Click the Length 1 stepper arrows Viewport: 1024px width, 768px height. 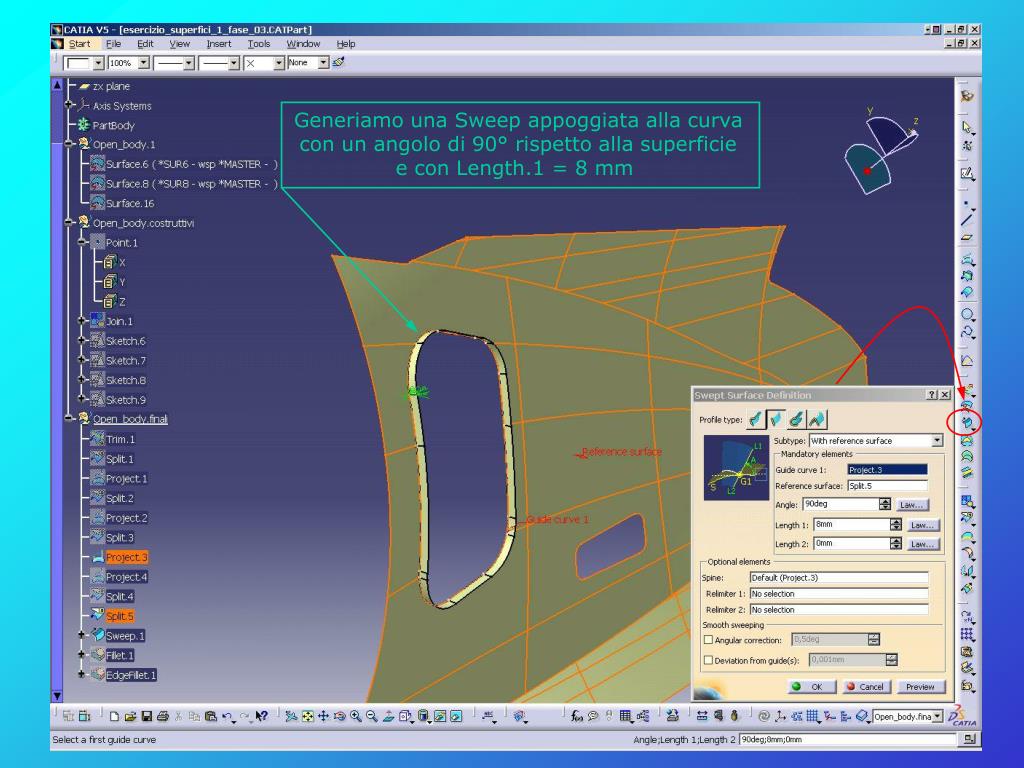tap(896, 524)
